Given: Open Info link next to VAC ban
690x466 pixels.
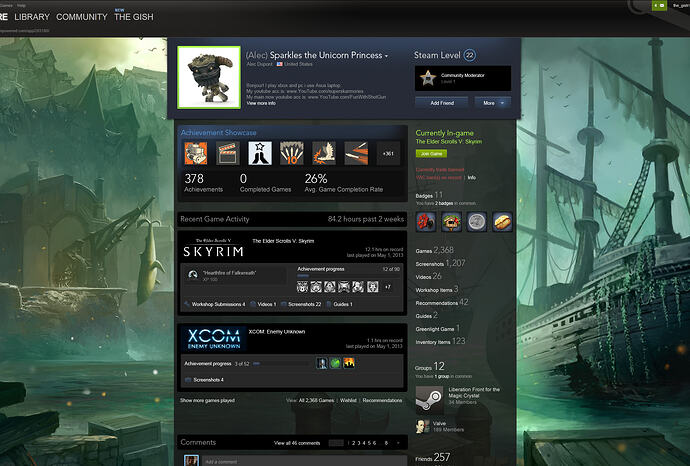Looking at the screenshot, I should (x=471, y=178).
